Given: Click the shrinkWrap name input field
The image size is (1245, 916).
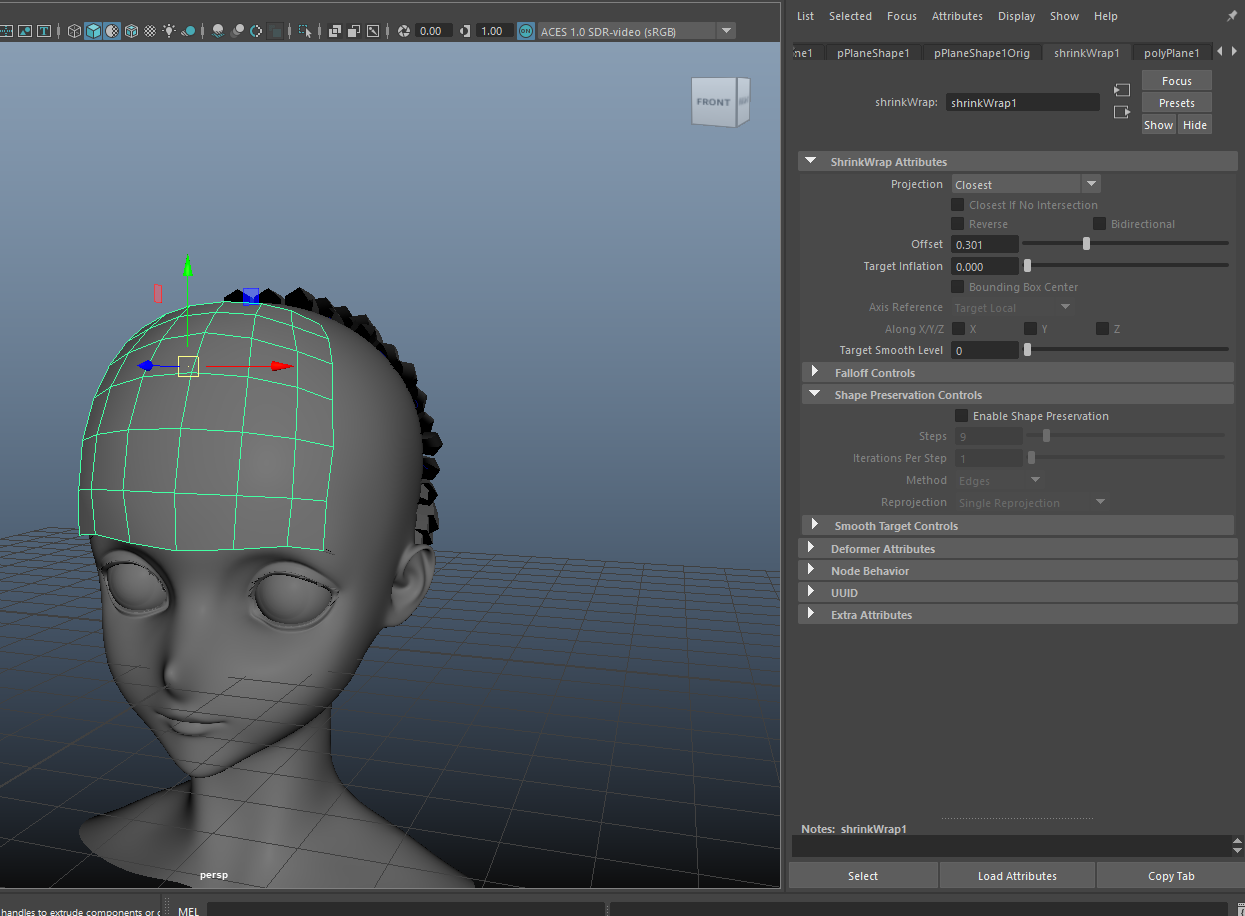Looking at the screenshot, I should 1022,102.
